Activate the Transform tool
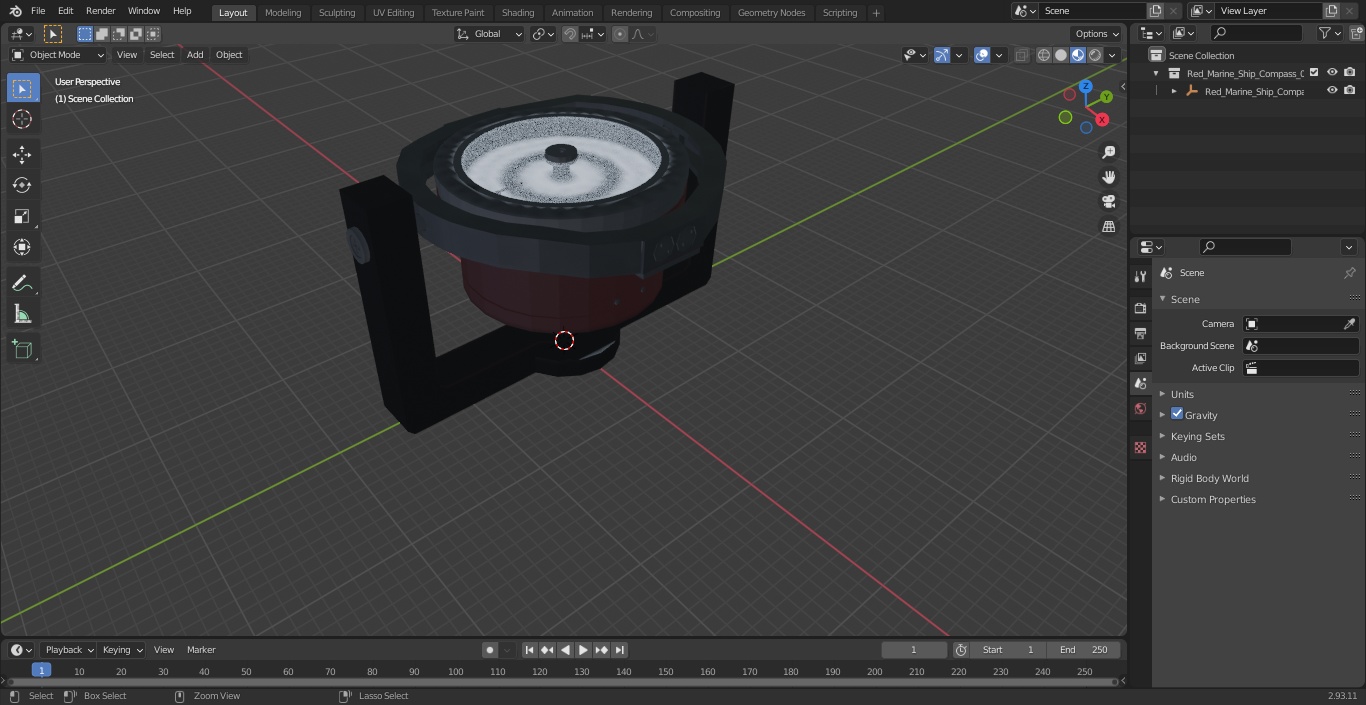This screenshot has height=705, width=1366. [x=22, y=247]
